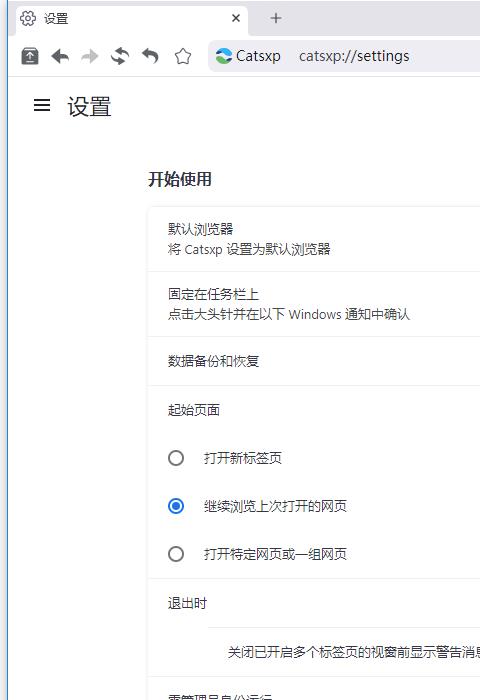
Task: Click the forward arrow in the toolbar
Action: point(90,56)
